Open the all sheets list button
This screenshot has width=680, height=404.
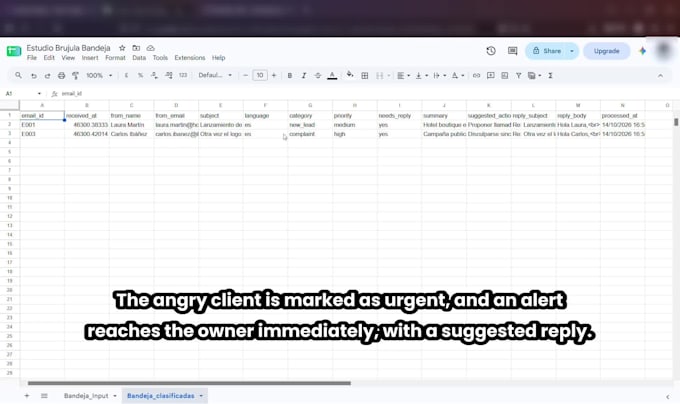coord(44,396)
